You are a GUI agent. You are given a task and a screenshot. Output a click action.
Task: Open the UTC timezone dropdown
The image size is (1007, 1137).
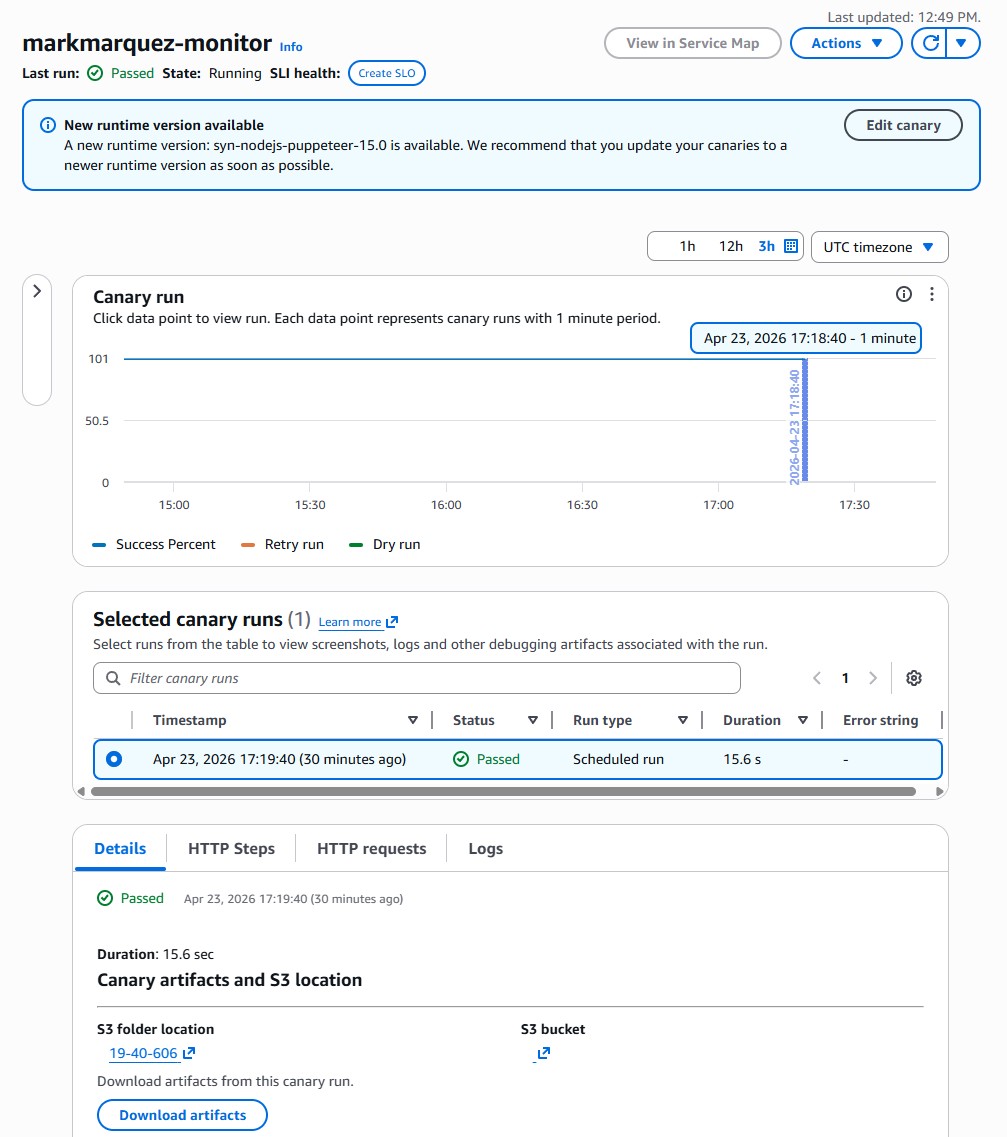click(879, 247)
